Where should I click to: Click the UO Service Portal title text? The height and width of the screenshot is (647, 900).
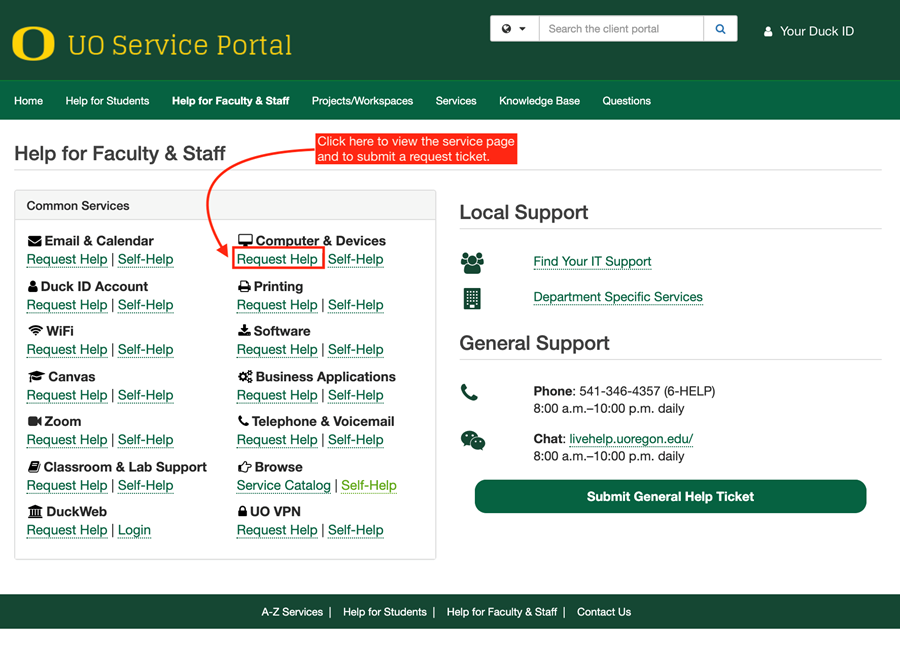[x=180, y=45]
